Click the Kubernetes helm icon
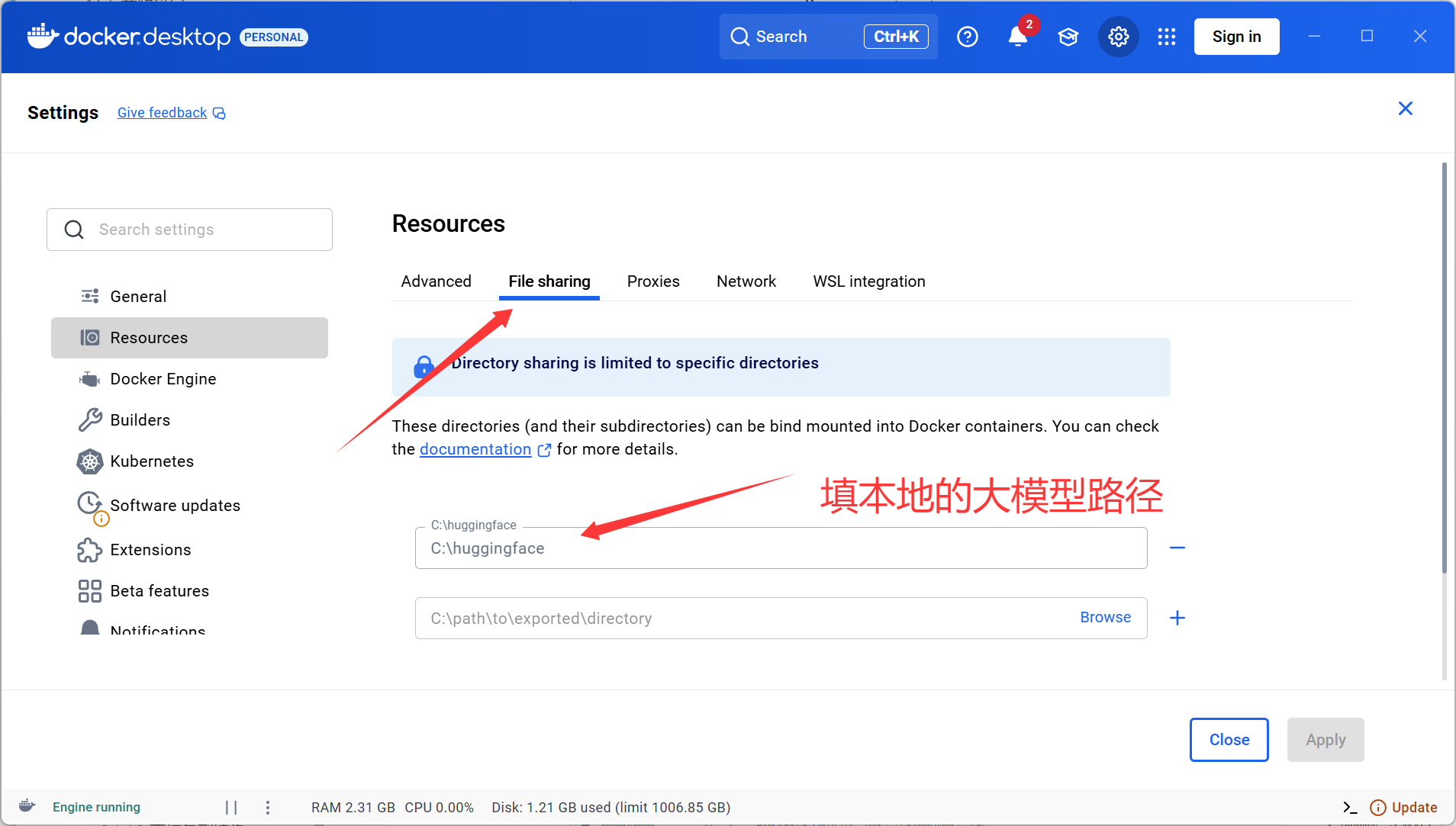Viewport: 1456px width, 826px height. [x=90, y=461]
